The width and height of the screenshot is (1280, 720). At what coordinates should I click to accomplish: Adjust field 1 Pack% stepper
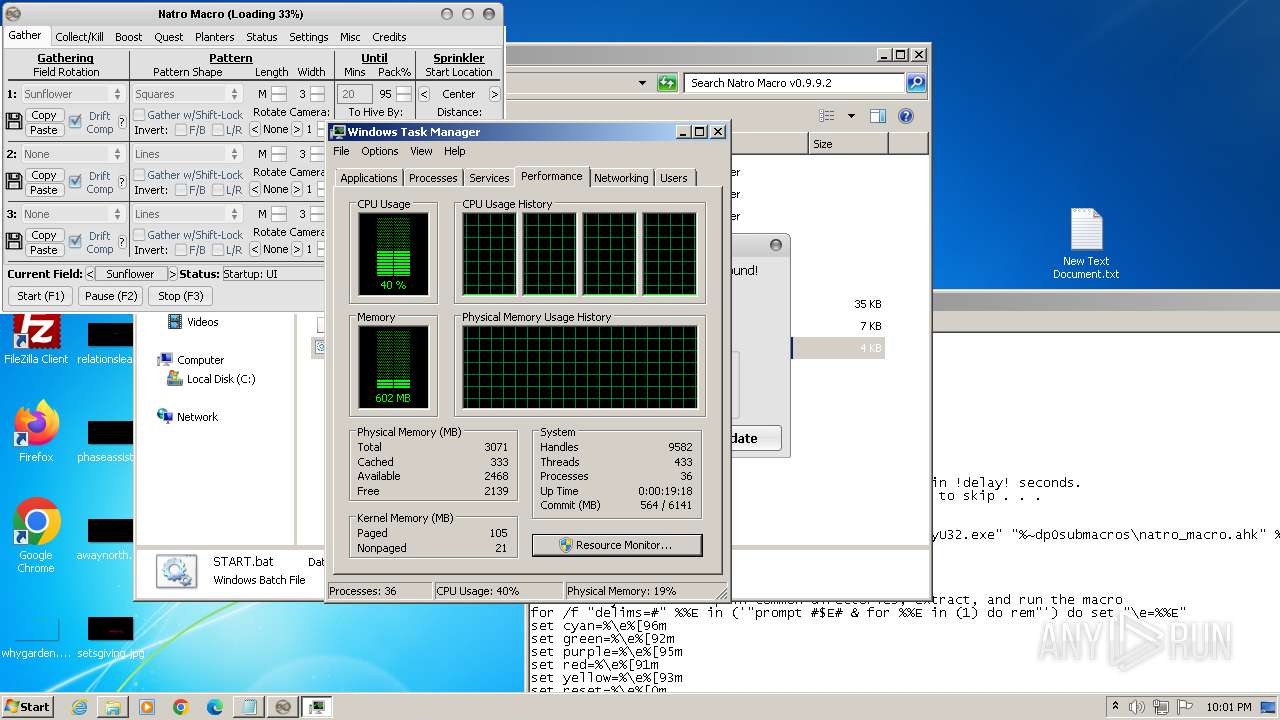pos(403,94)
